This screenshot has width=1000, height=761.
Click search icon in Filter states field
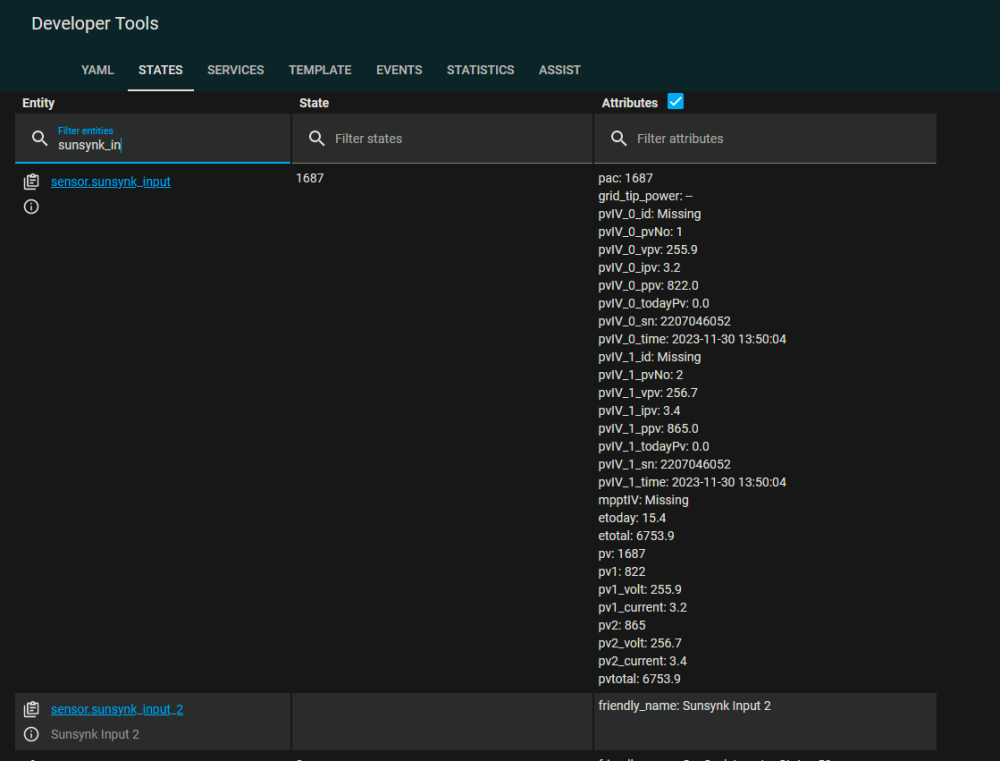317,138
